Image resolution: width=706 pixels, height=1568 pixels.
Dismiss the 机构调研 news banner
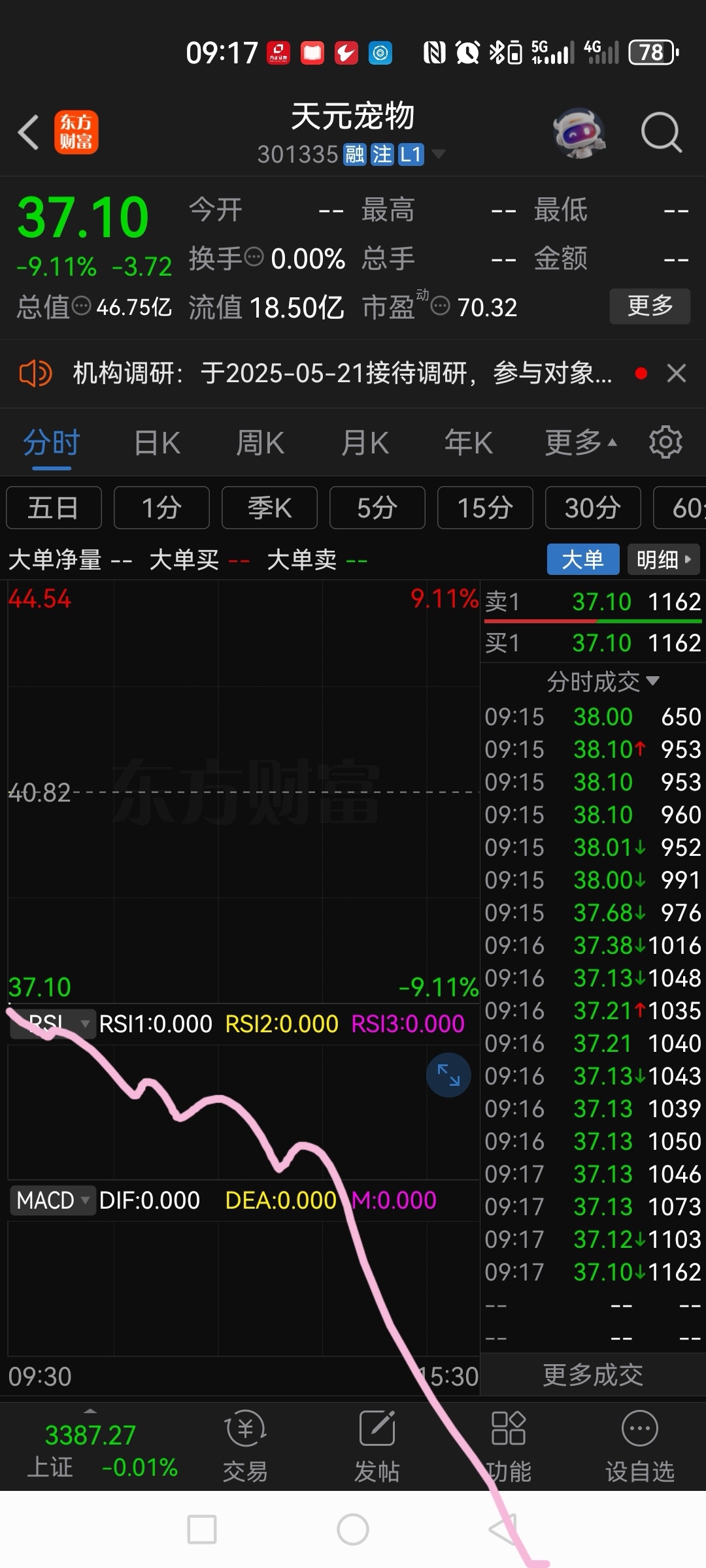pyautogui.click(x=677, y=374)
